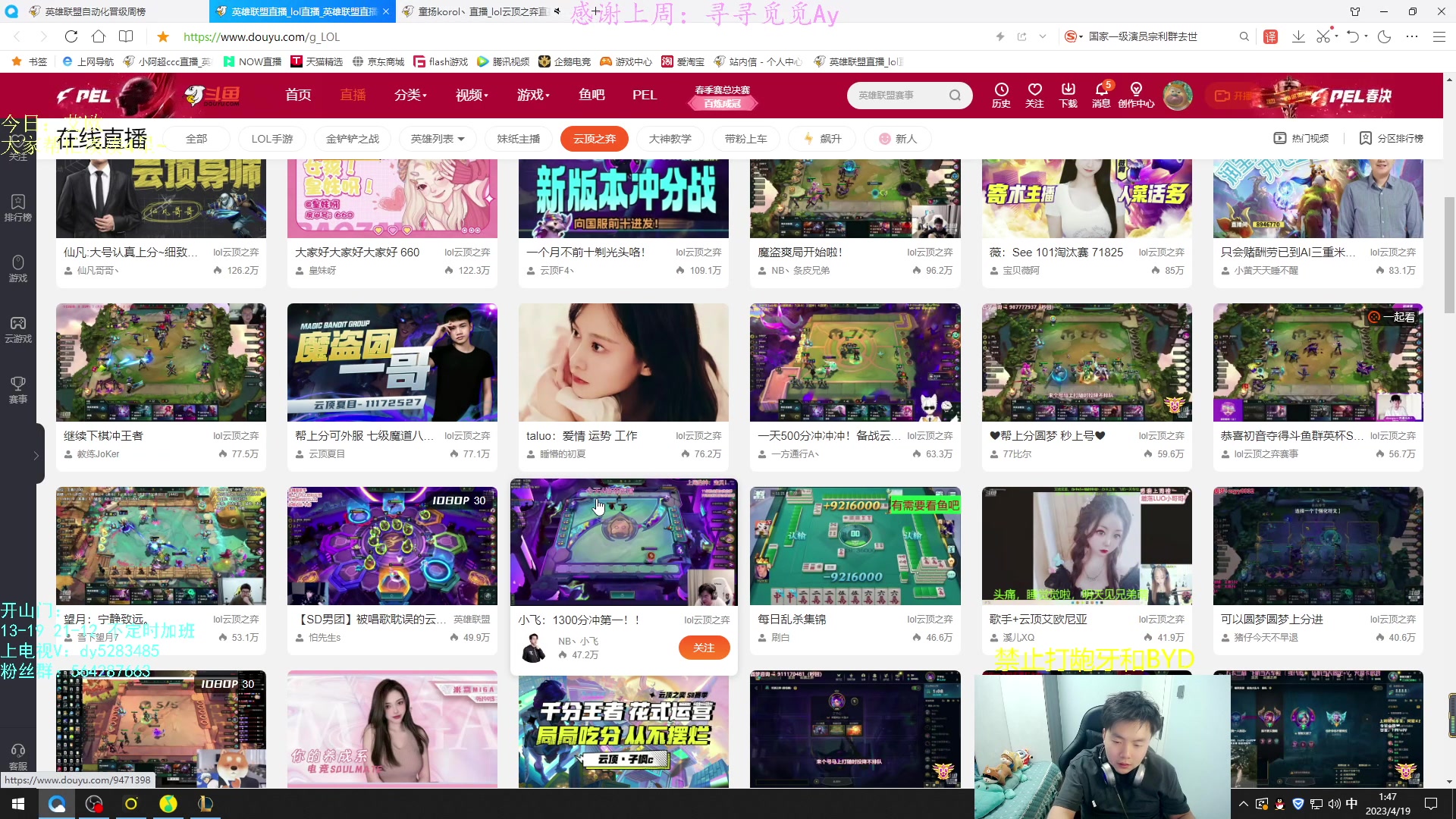This screenshot has width=1456, height=819.
Task: Open the 热门视频 hot videos icon
Action: pos(1301,138)
